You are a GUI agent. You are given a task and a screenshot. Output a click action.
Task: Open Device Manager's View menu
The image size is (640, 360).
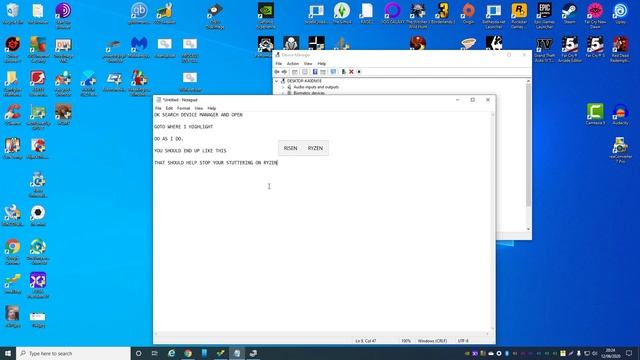click(308, 64)
